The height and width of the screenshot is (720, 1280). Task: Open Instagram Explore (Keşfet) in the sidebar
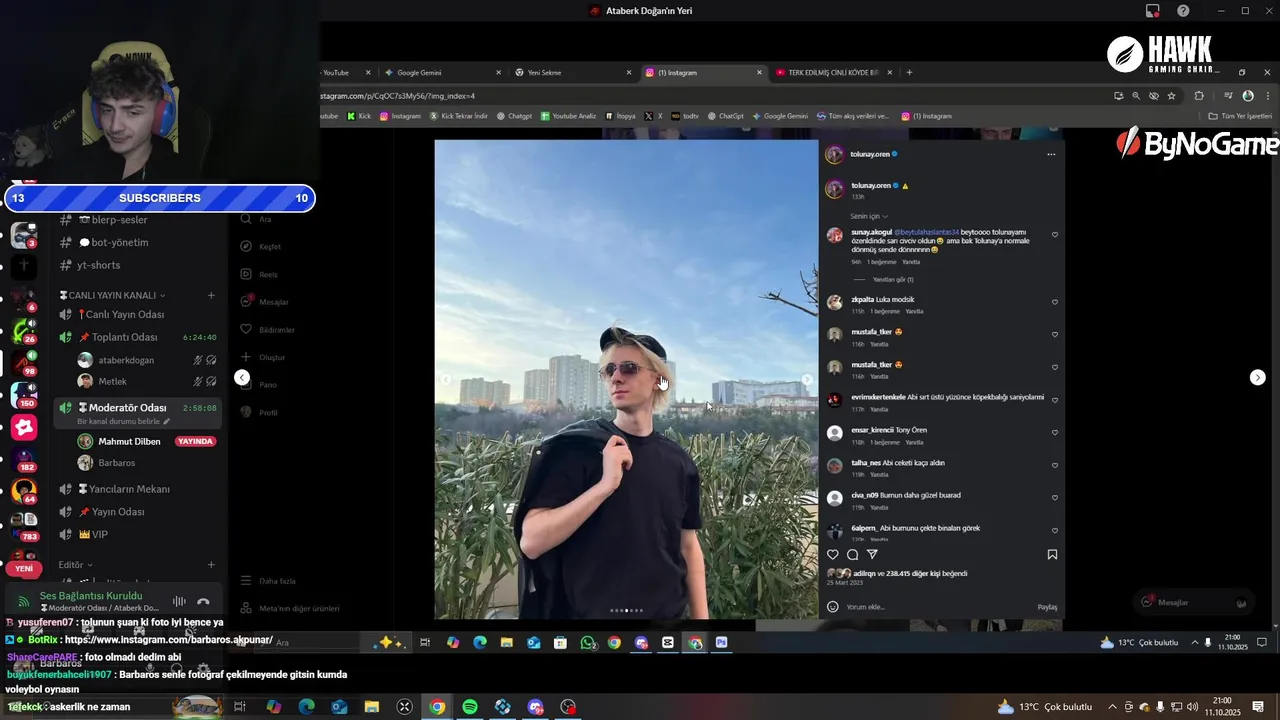[x=262, y=246]
